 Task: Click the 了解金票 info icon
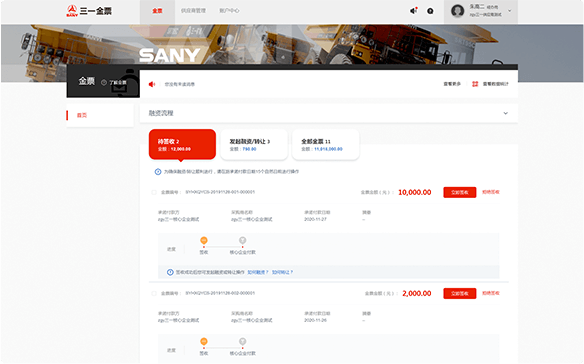pos(104,82)
